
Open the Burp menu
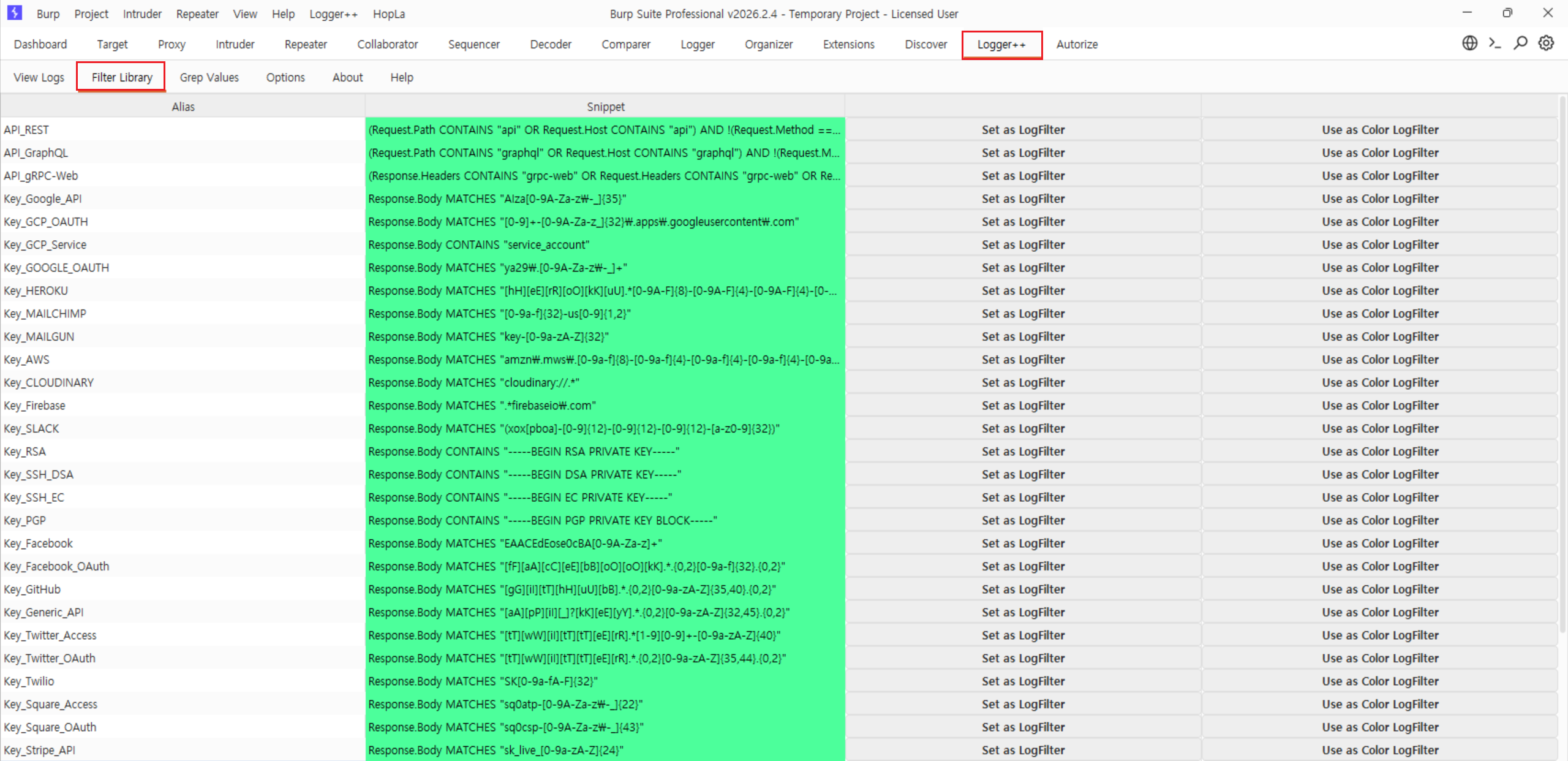[x=48, y=13]
